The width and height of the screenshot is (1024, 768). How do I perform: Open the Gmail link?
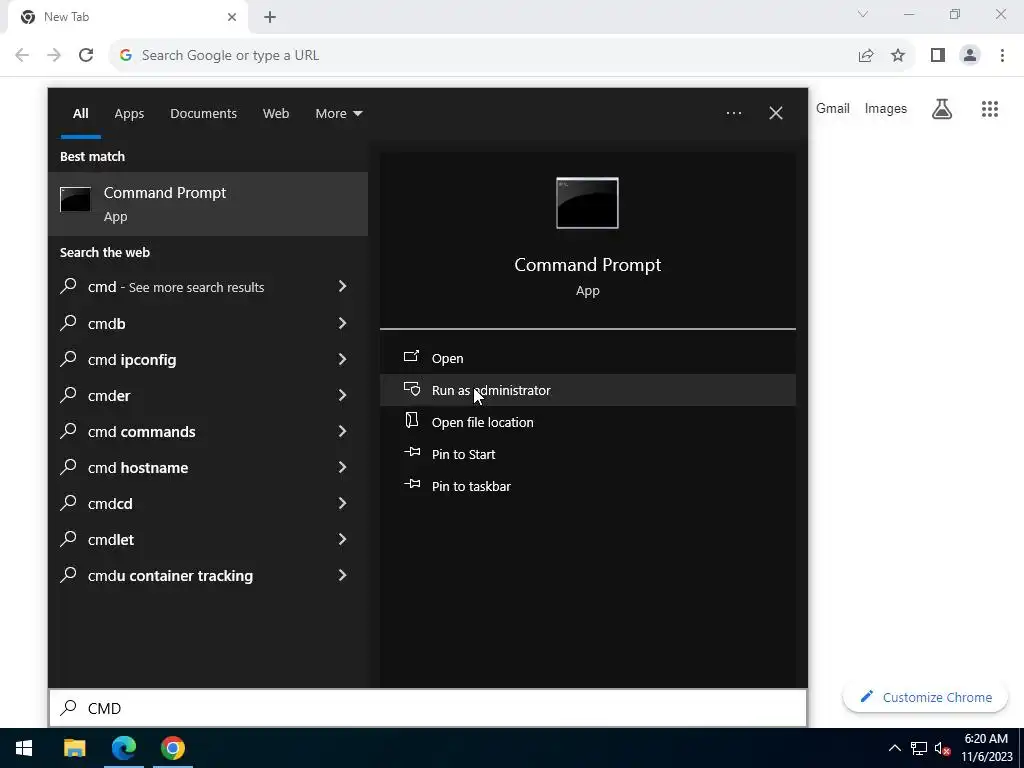coord(833,108)
